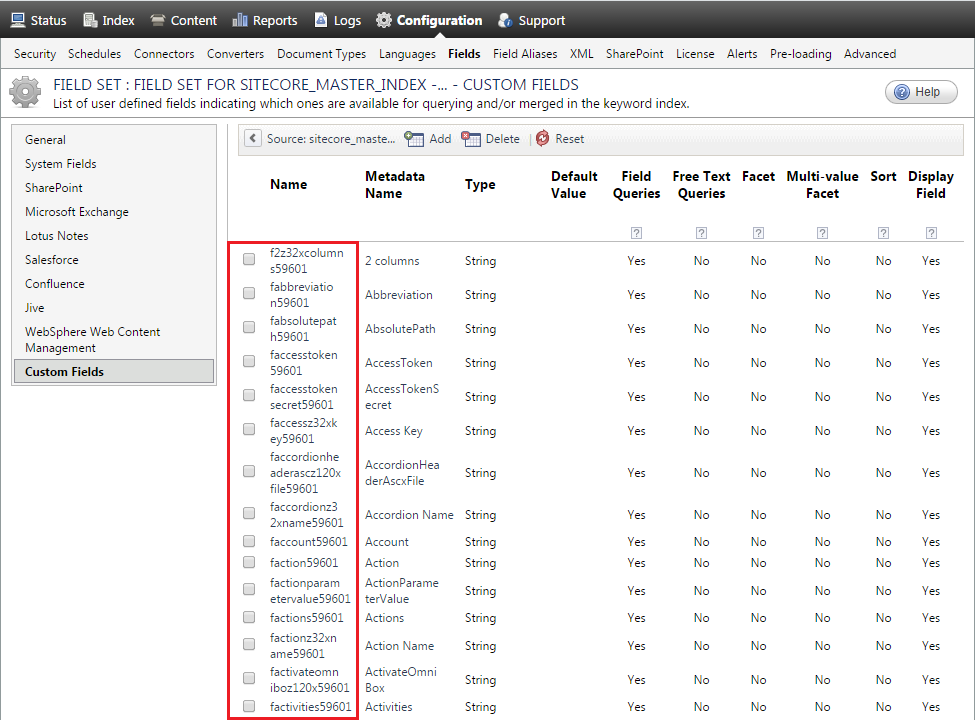Click the Add icon in toolbar
Image resolution: width=975 pixels, height=720 pixels.
pyautogui.click(x=418, y=139)
